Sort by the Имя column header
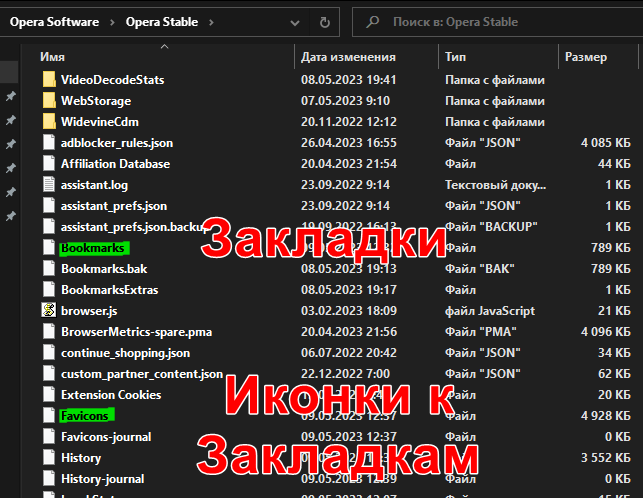Screen dimensions: 643x498 [x=52, y=57]
